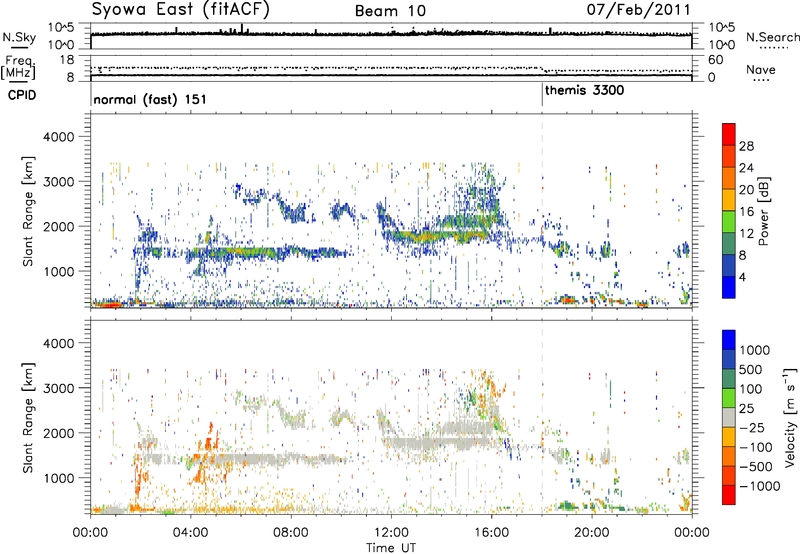
Task: Click the "CPID" row label
Action: [x=22, y=95]
